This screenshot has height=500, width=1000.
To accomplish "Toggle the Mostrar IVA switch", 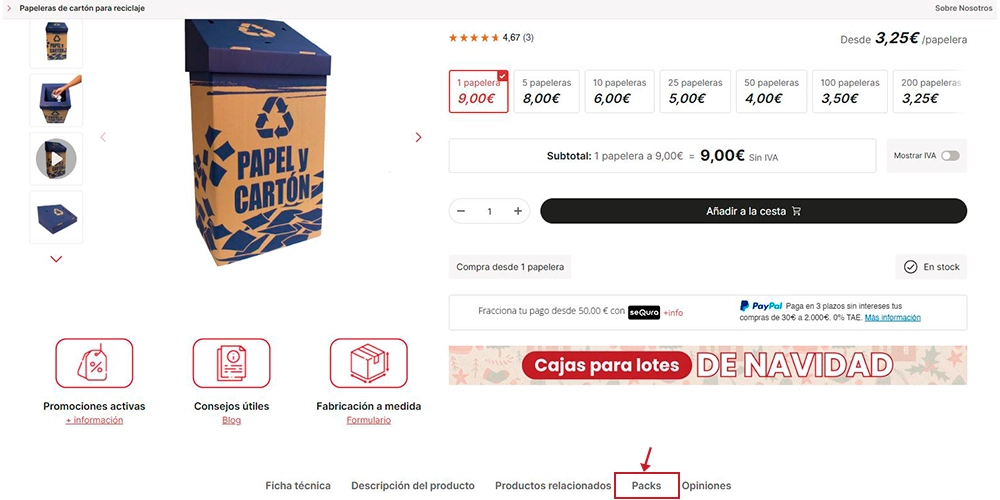I will pyautogui.click(x=950, y=156).
